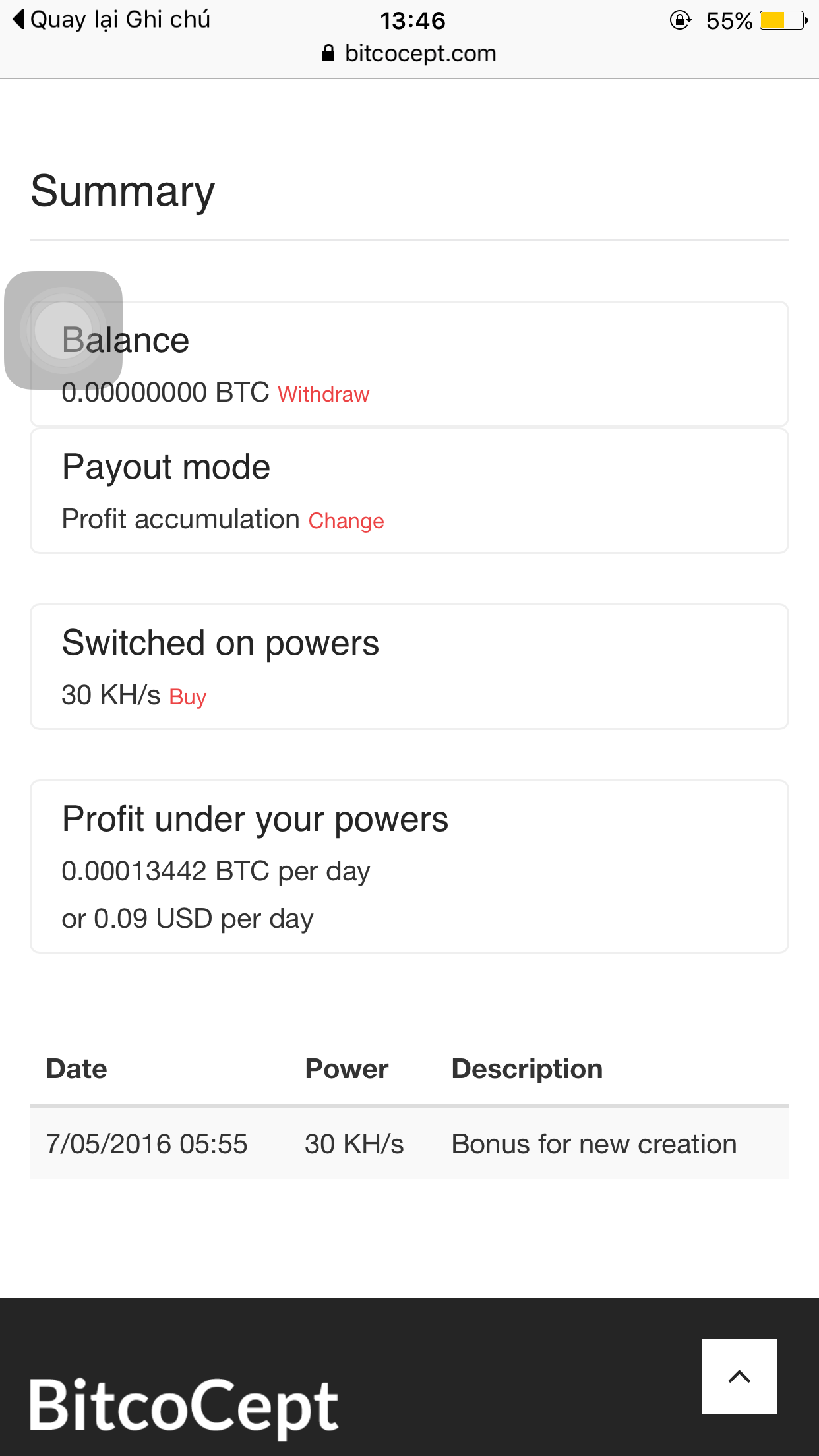Tap the bitcocept.com address bar
819x1456 pixels.
420,53
